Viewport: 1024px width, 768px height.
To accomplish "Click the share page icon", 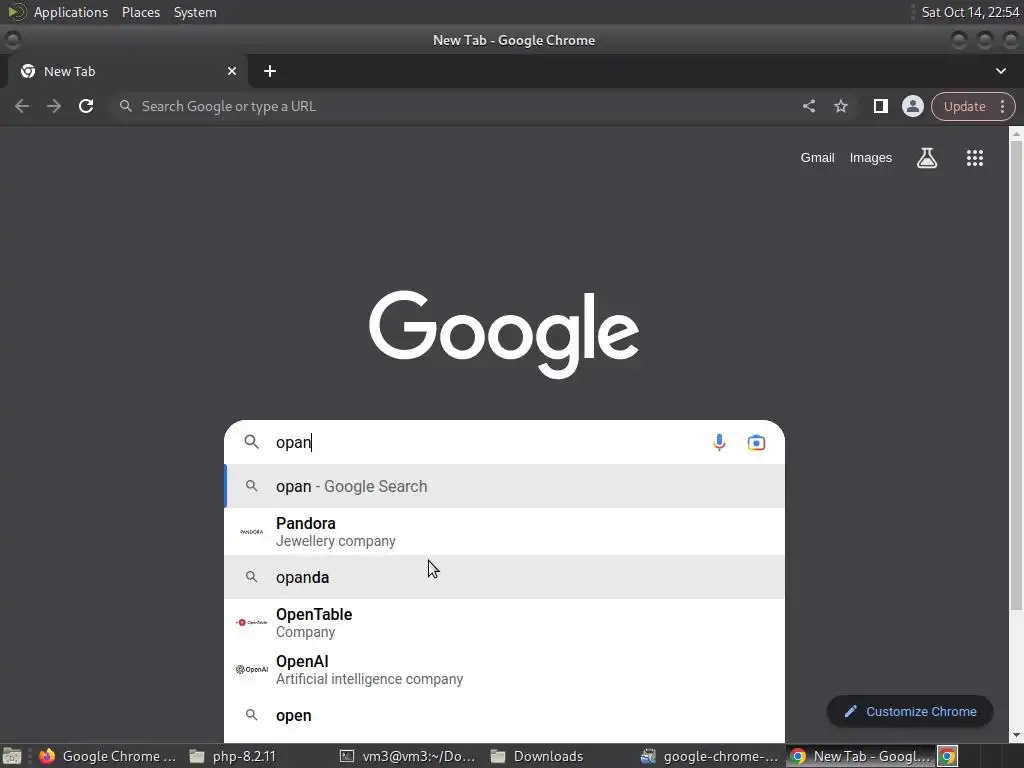I will click(x=808, y=106).
